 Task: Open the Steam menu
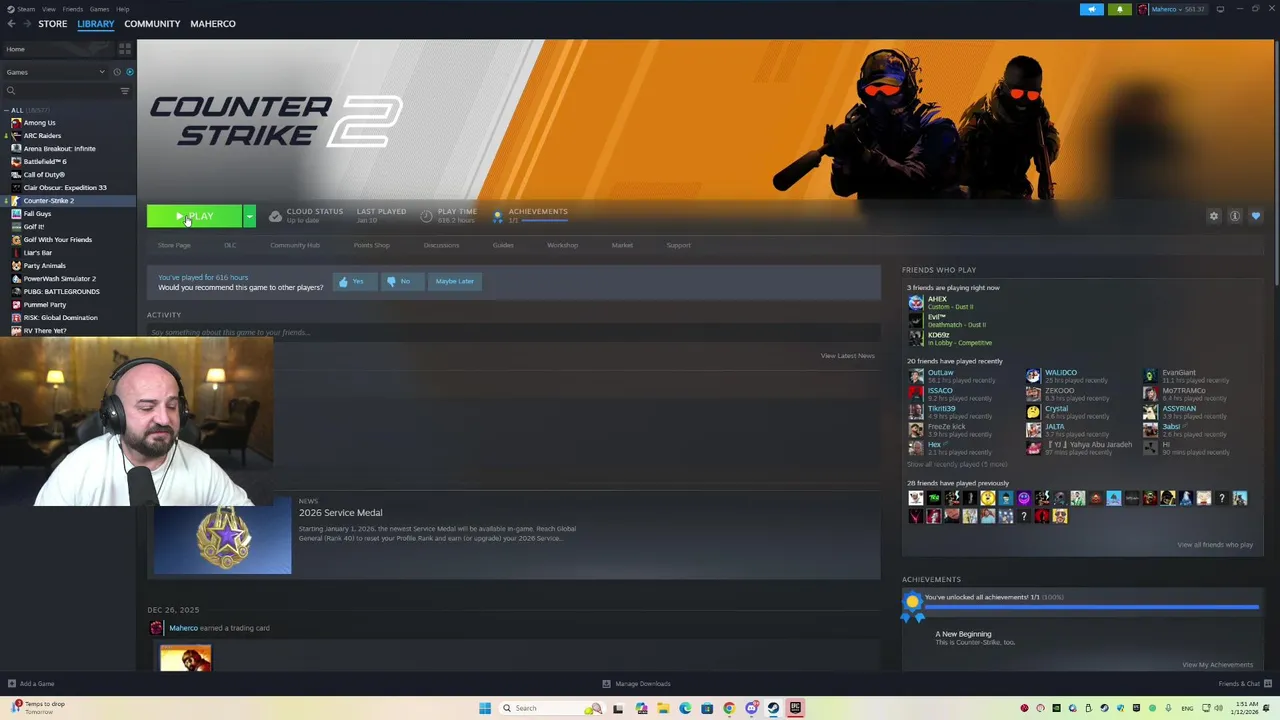coord(25,9)
